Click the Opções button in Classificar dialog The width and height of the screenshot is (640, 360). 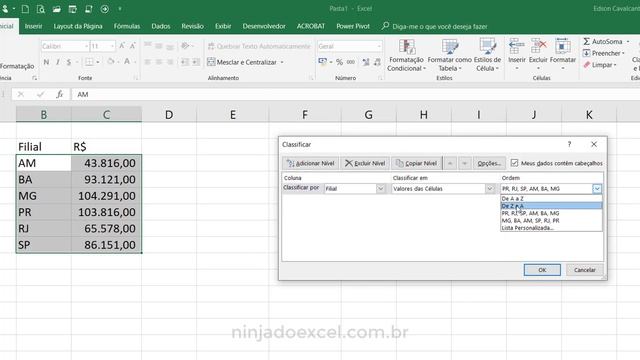(489, 163)
